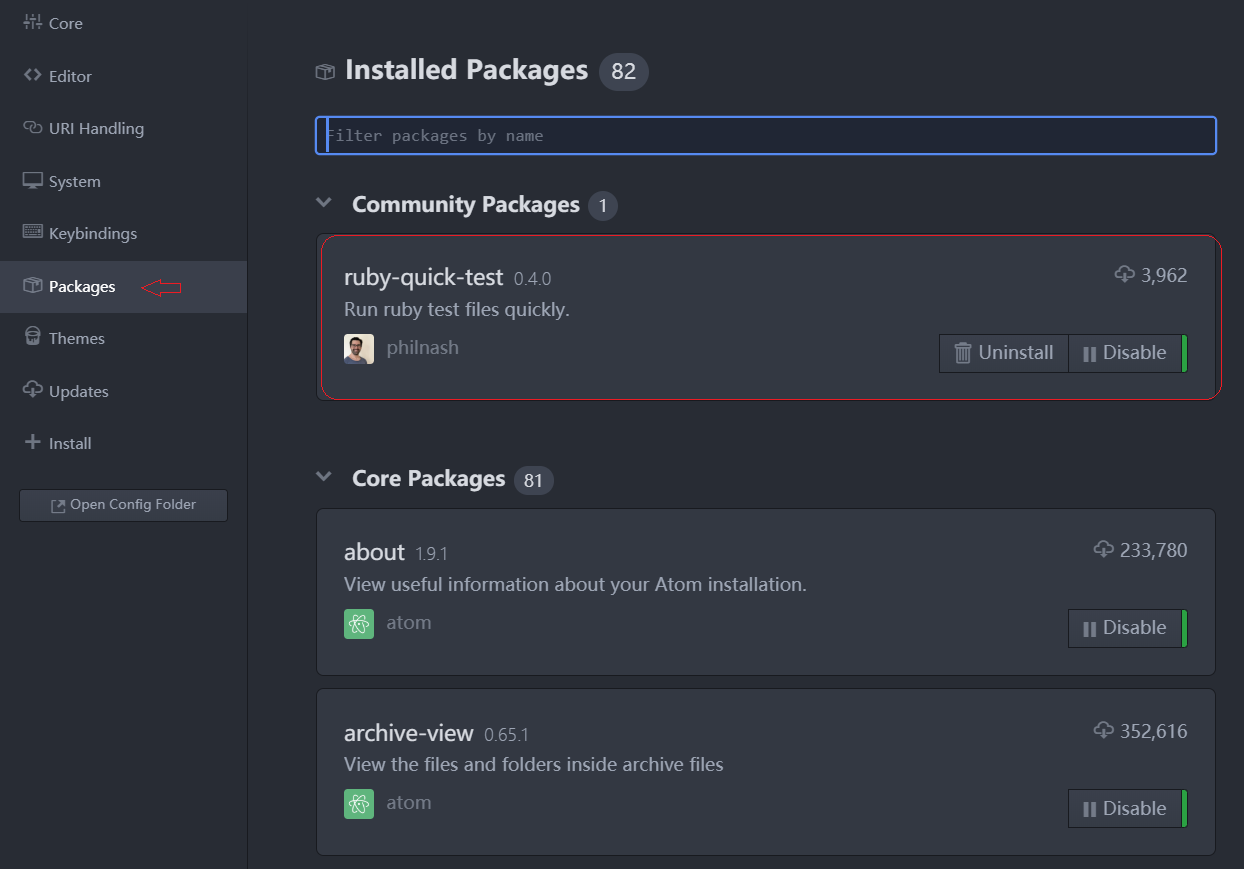Viewport: 1244px width, 869px height.
Task: Collapse the Community Packages section
Action: click(x=323, y=202)
